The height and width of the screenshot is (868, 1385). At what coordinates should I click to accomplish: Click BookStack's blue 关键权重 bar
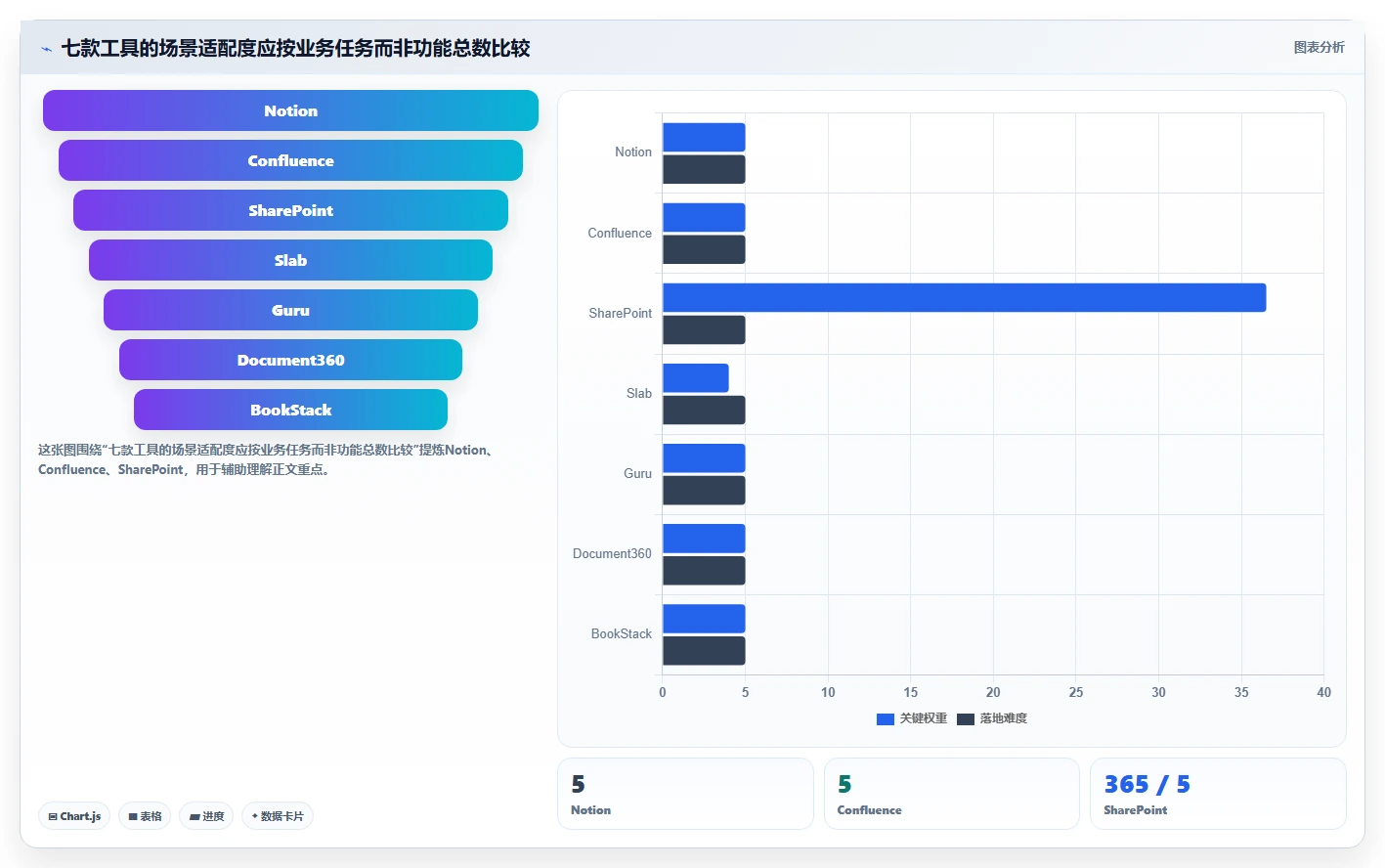pos(704,618)
